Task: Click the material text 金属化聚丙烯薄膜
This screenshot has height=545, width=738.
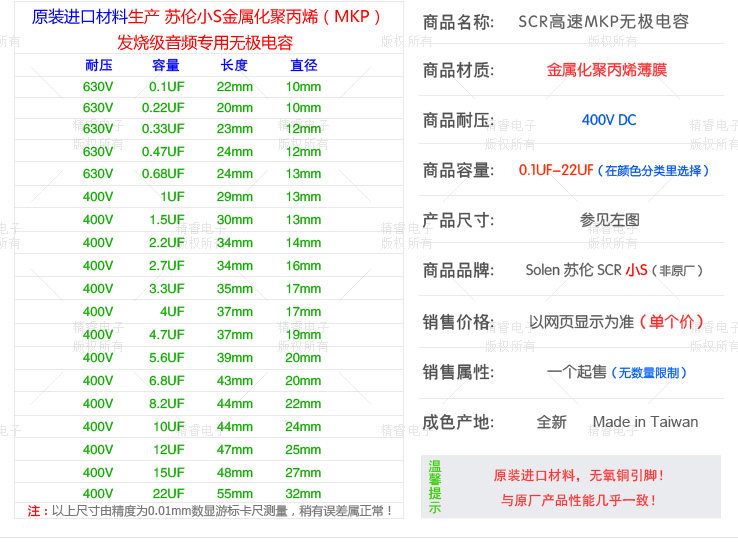Action: coord(607,71)
